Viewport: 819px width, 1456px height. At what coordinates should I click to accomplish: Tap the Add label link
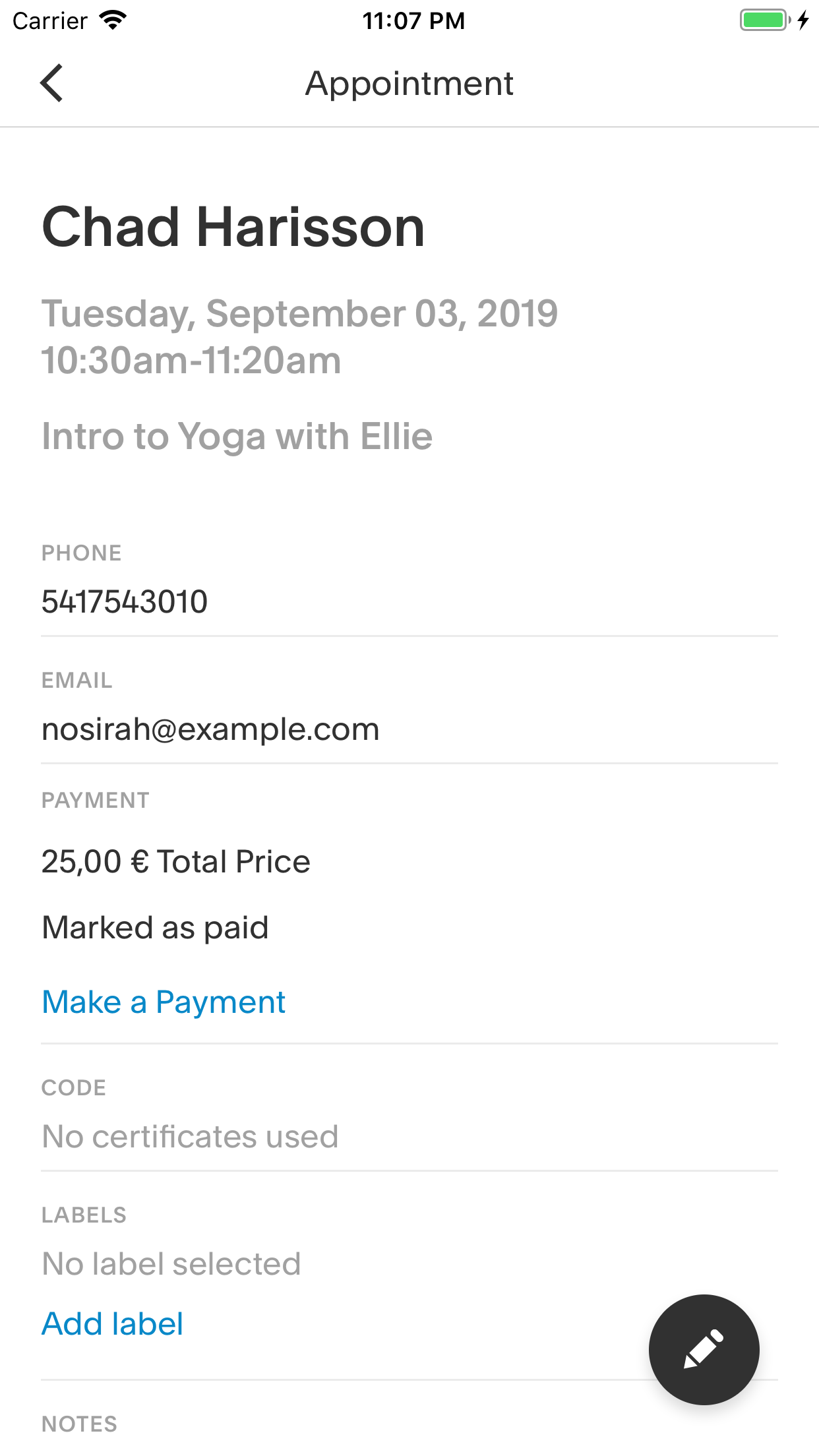113,1323
